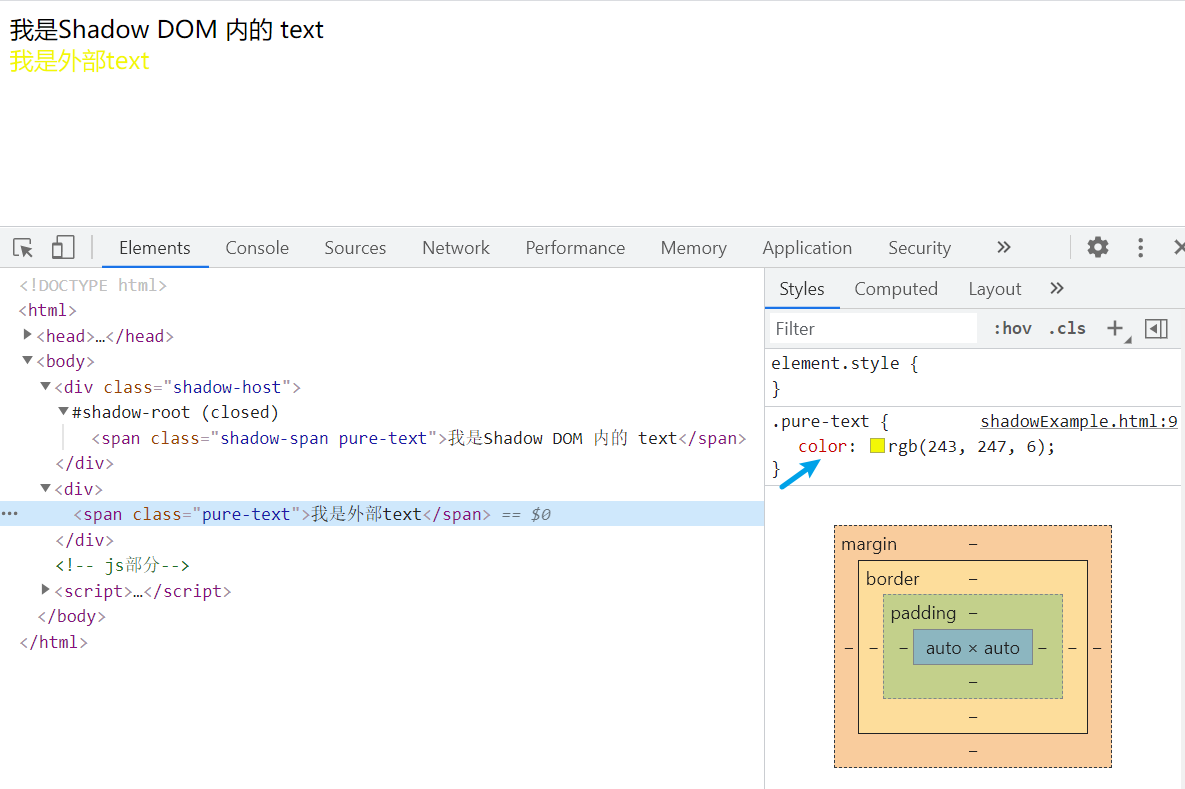Add new style rule plus icon
The height and width of the screenshot is (789, 1185).
tap(1115, 328)
